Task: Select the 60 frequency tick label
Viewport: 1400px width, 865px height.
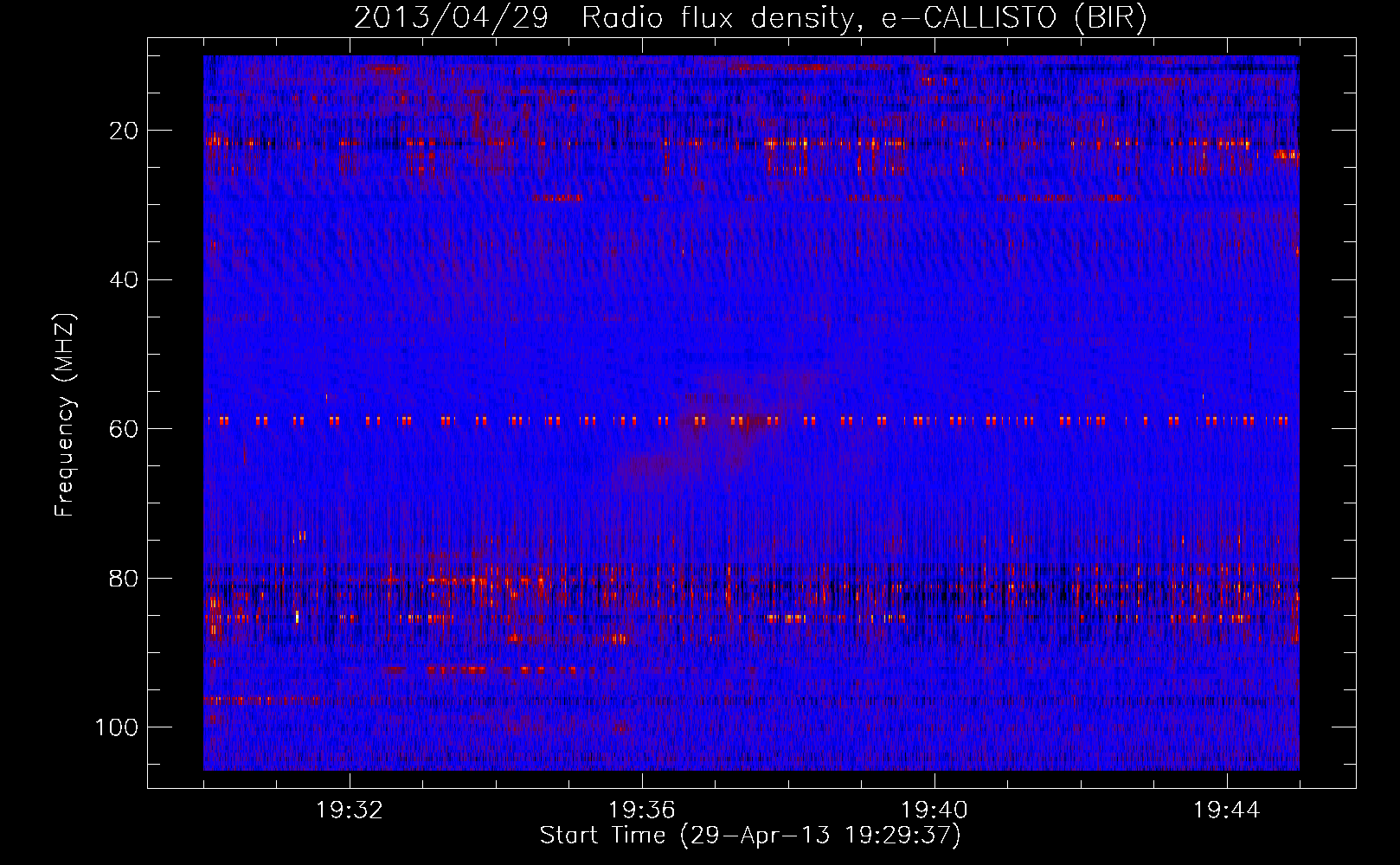Action: coord(125,429)
